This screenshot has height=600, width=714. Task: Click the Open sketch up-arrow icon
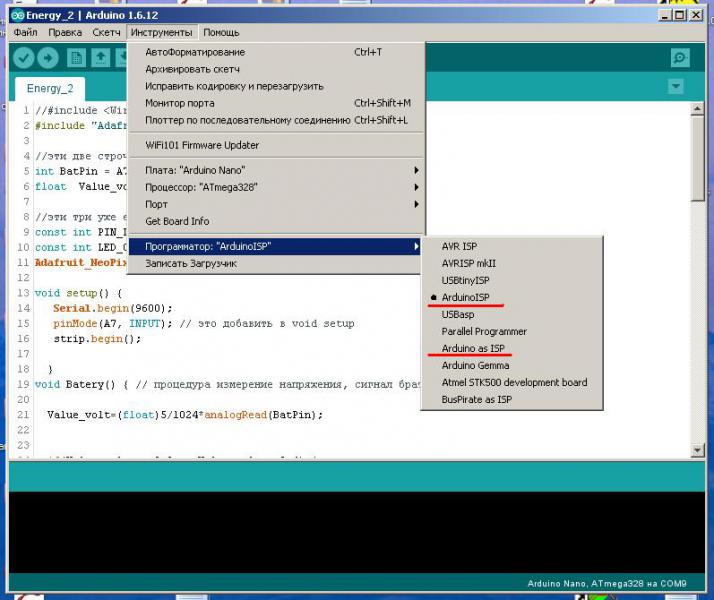[x=101, y=58]
